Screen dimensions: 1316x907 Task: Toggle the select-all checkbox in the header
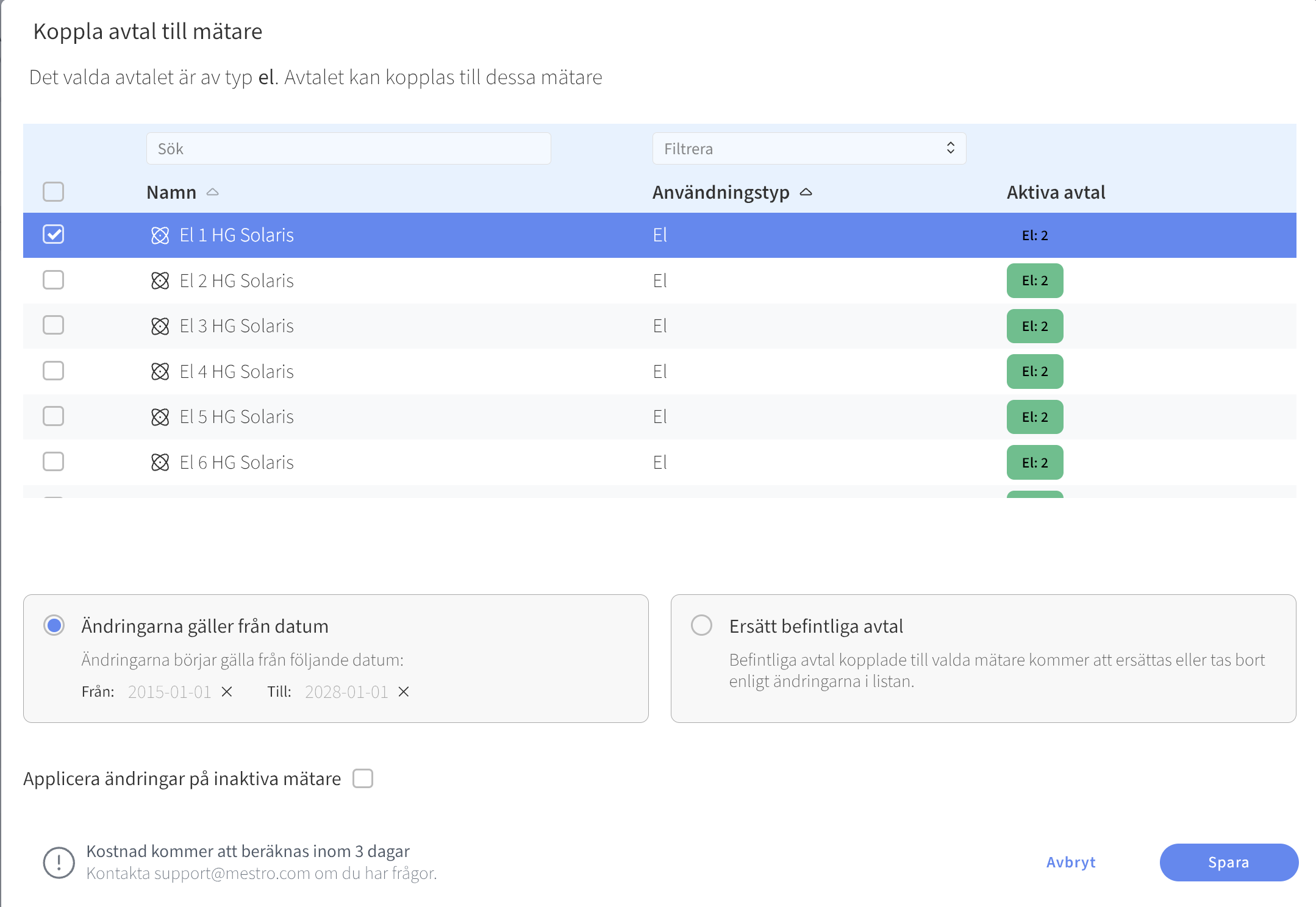[54, 191]
